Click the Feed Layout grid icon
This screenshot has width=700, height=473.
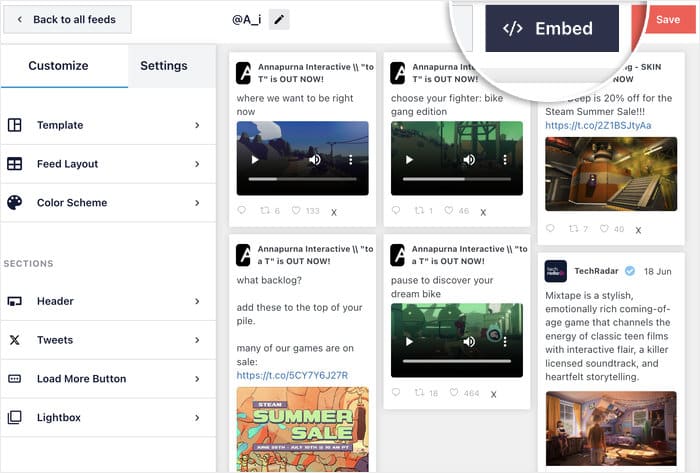click(15, 164)
